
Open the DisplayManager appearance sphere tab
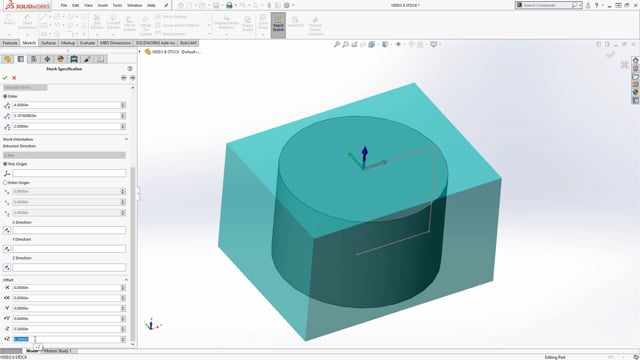click(61, 59)
